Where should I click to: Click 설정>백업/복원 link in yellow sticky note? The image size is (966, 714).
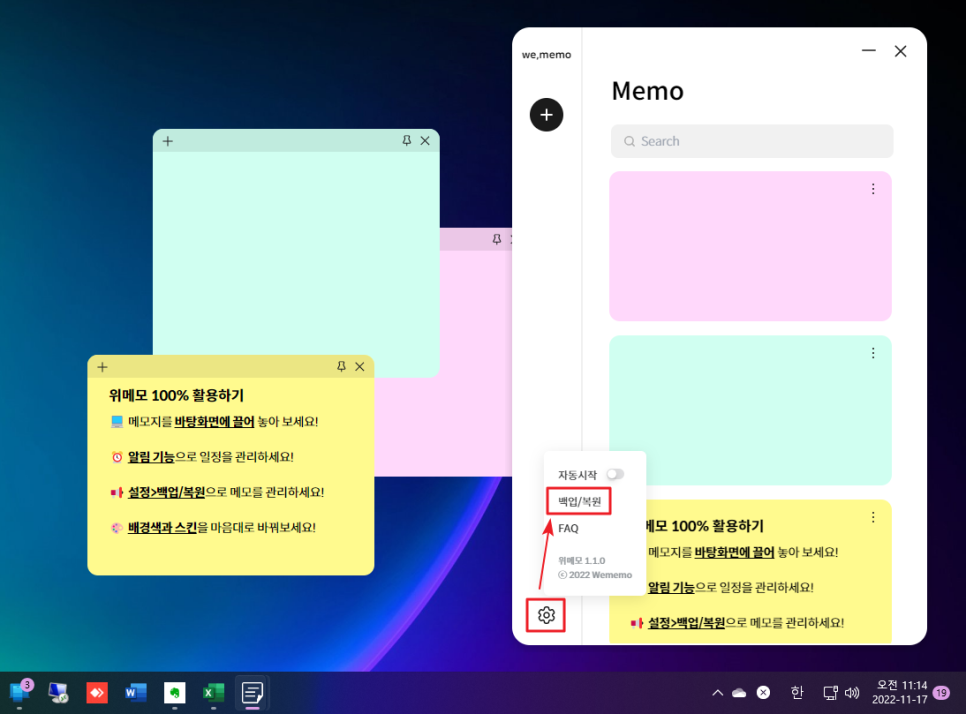[x=166, y=492]
